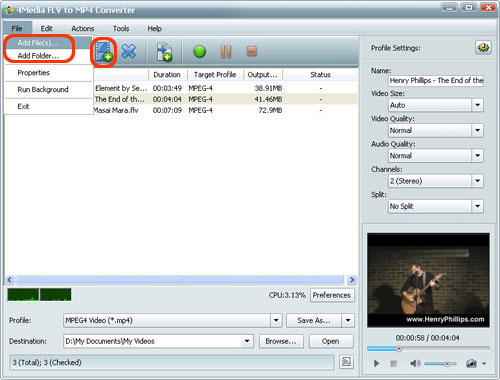
Task: Stop conversion with the red square icon
Action: (251, 51)
